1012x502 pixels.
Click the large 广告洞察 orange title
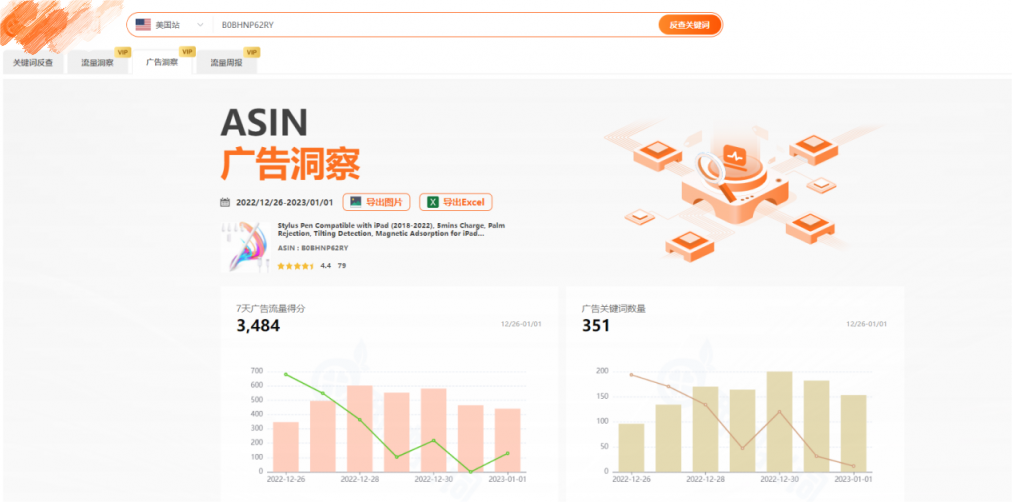[290, 164]
